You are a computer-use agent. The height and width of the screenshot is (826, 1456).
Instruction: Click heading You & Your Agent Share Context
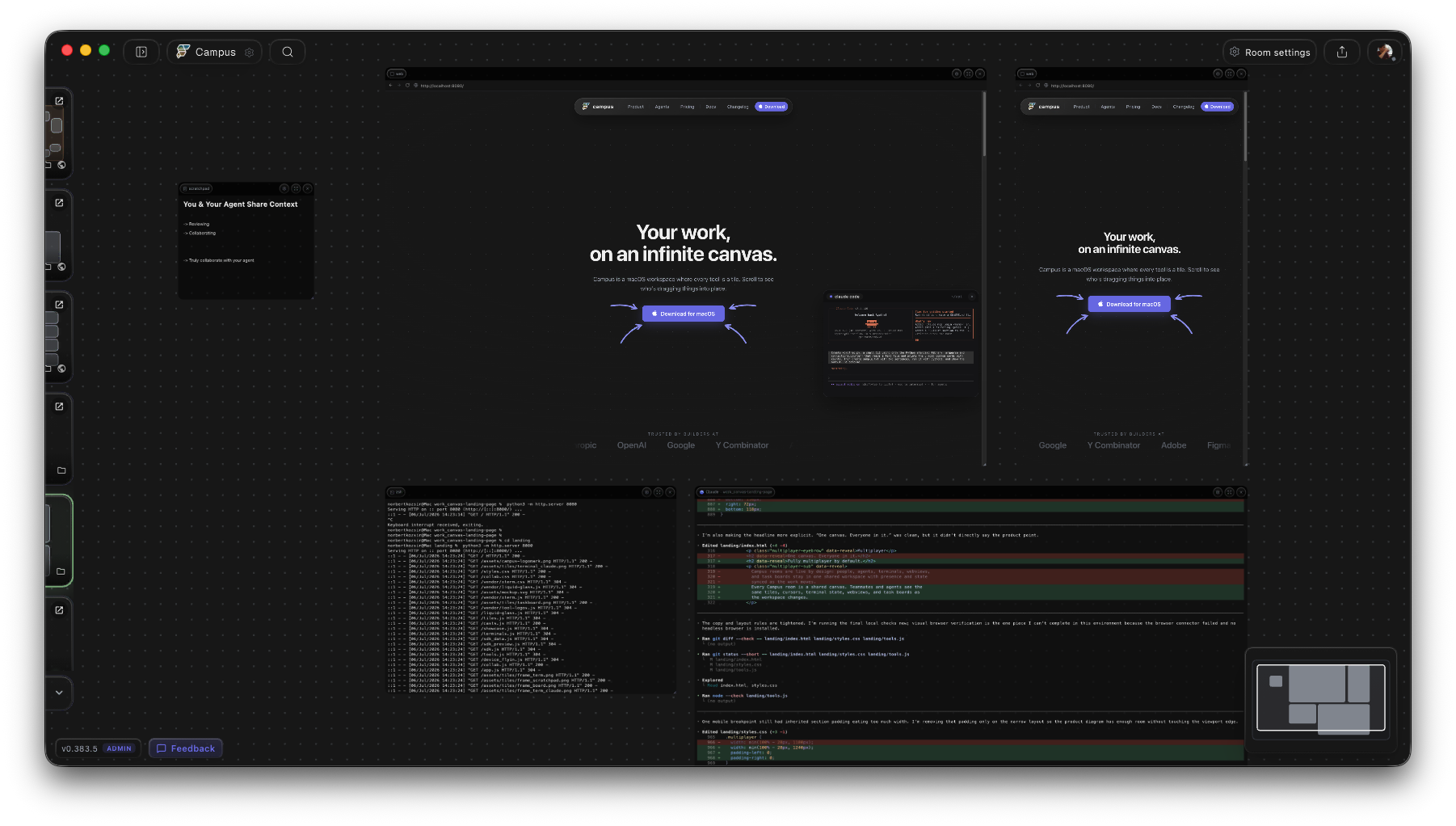point(241,204)
